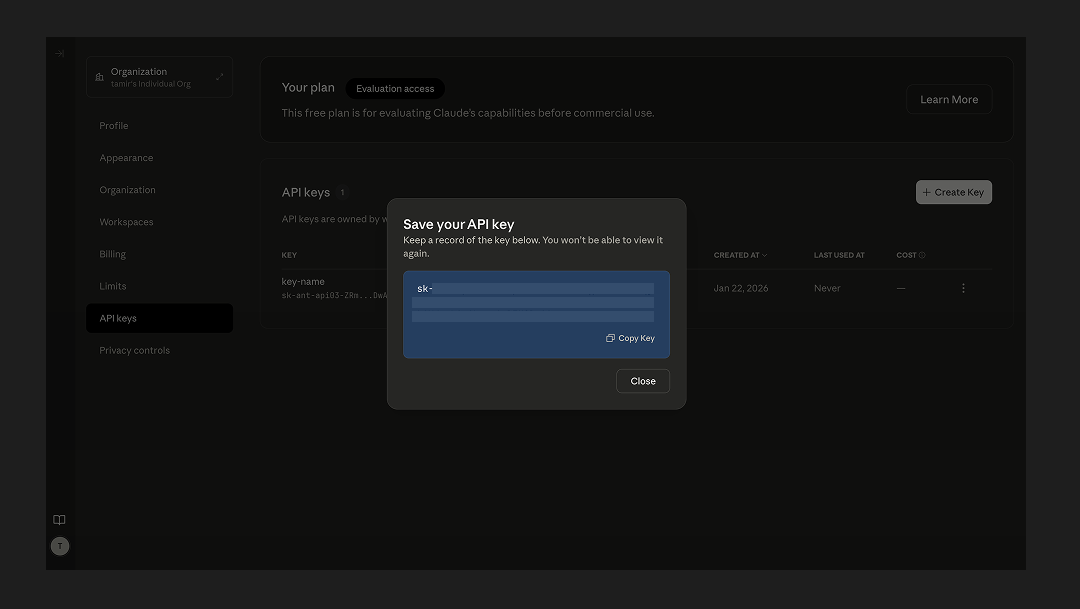Viewport: 1080px width, 609px height.
Task: Click the Save your API key heading
Action: [459, 224]
